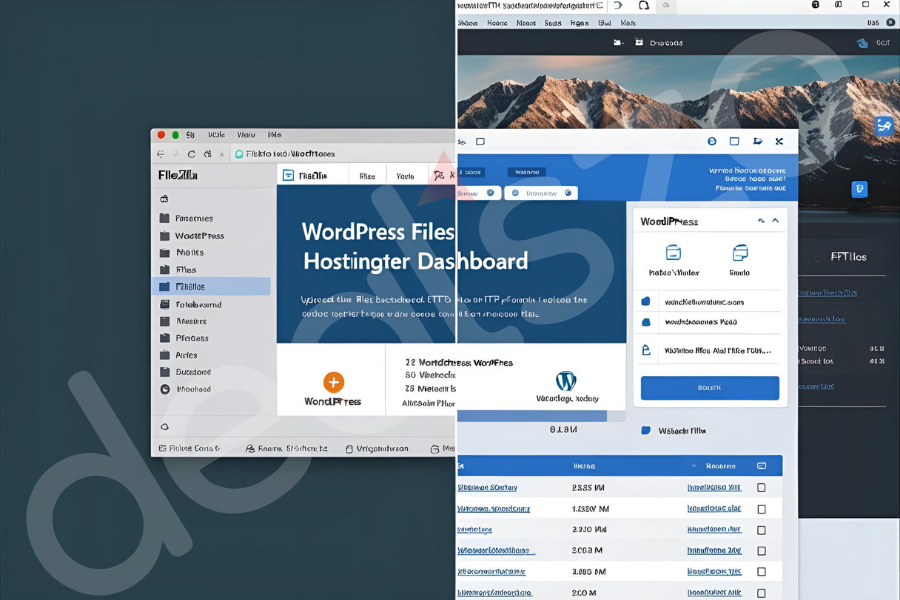Click the refresh icon beside the WordPress panel chevron
900x600 pixels.
[761, 220]
